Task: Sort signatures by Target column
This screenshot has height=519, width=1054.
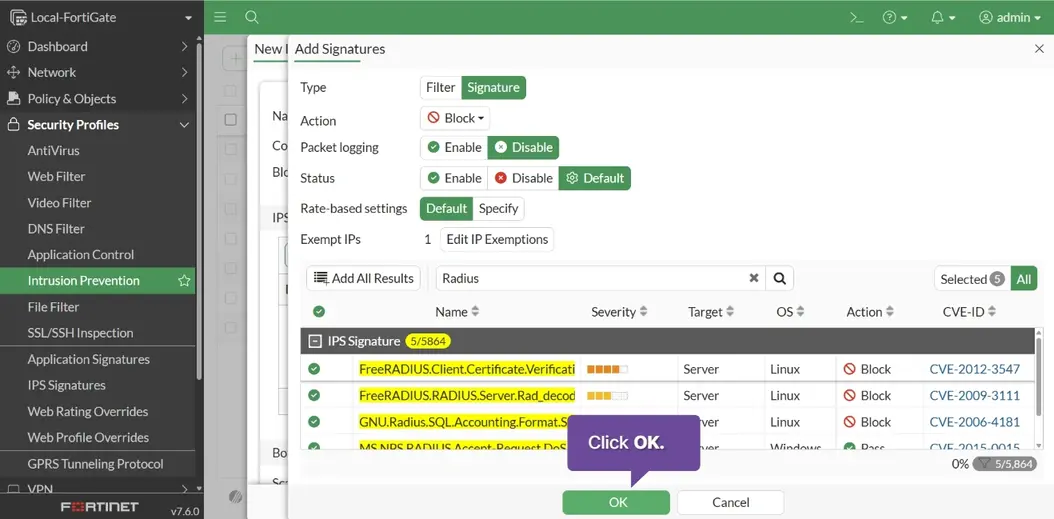Action: click(x=711, y=312)
